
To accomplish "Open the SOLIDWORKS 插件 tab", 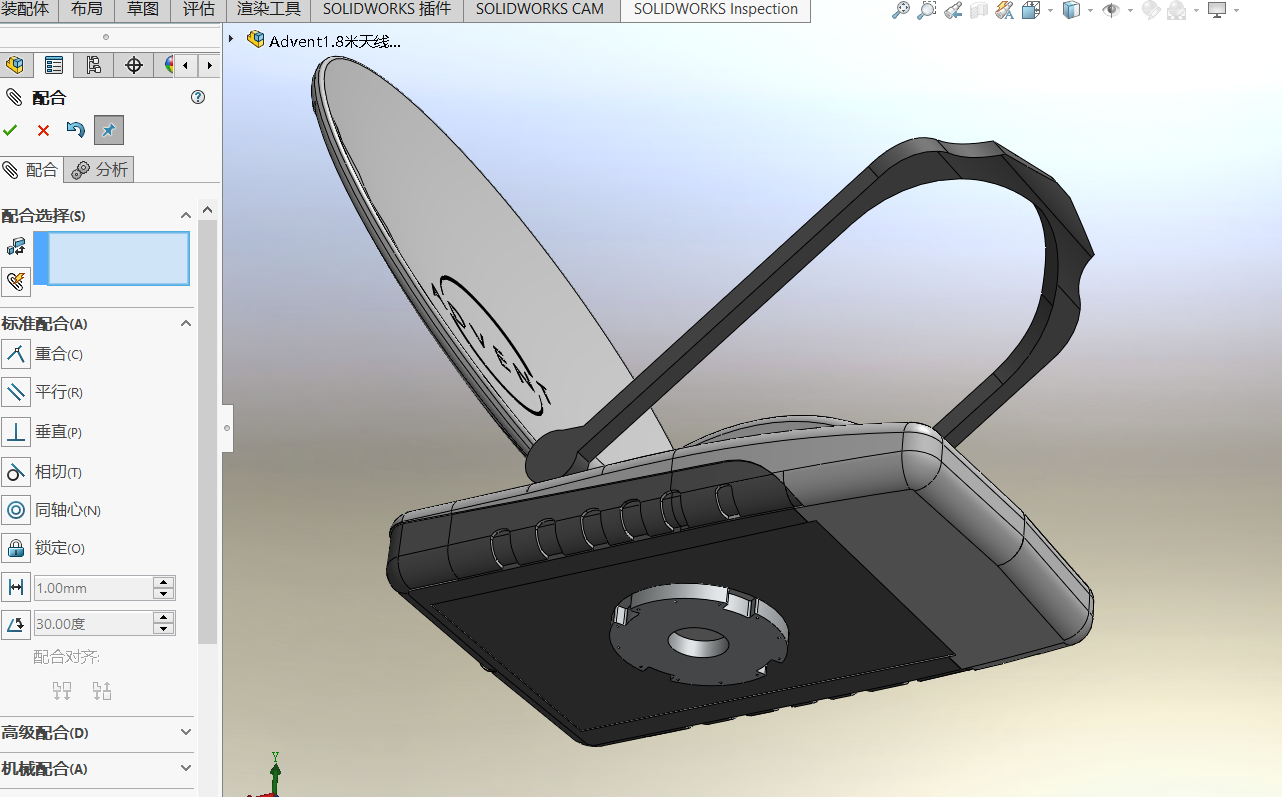I will click(x=387, y=10).
